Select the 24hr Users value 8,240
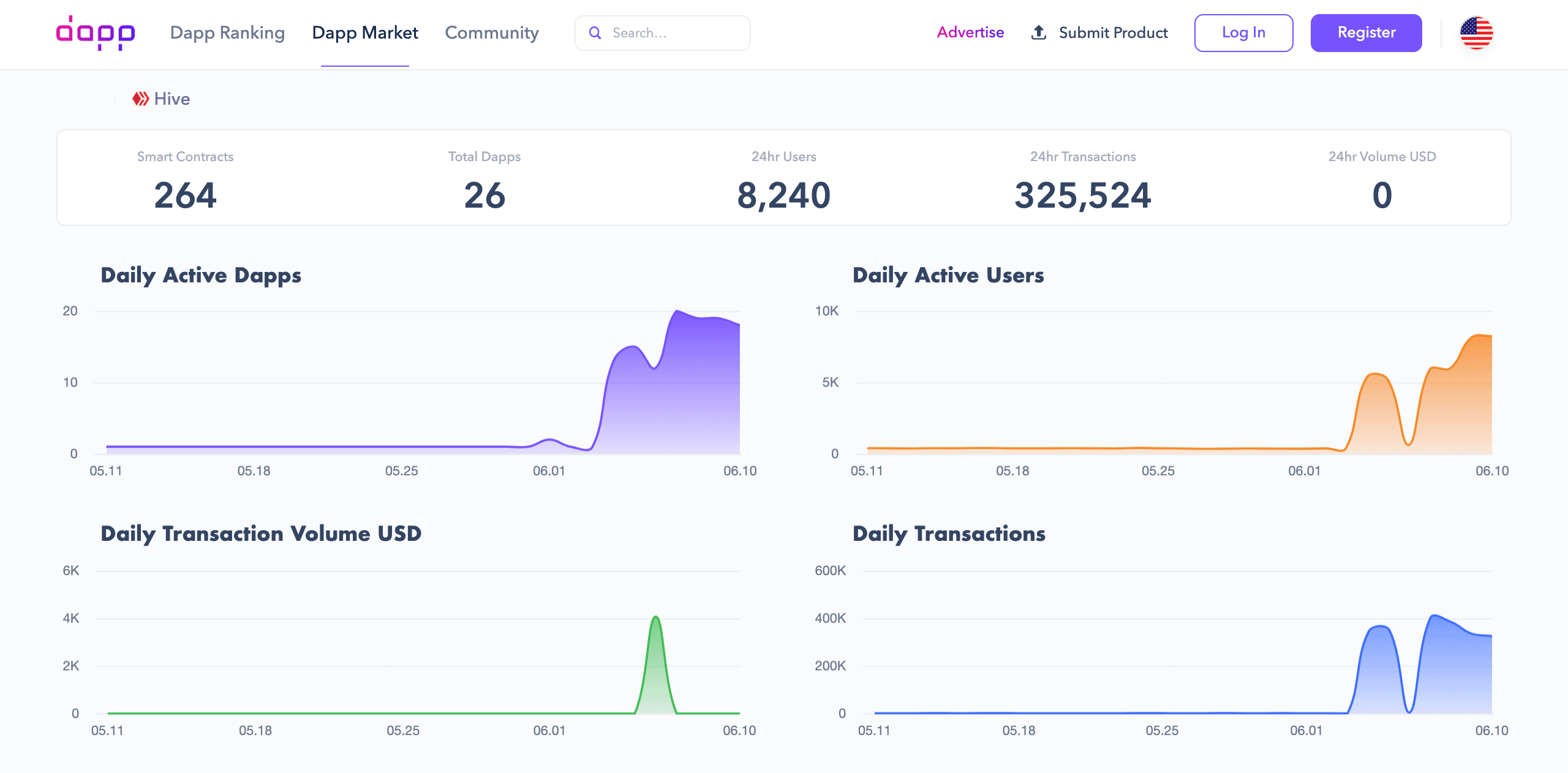Viewport: 1568px width, 773px height. pos(783,195)
